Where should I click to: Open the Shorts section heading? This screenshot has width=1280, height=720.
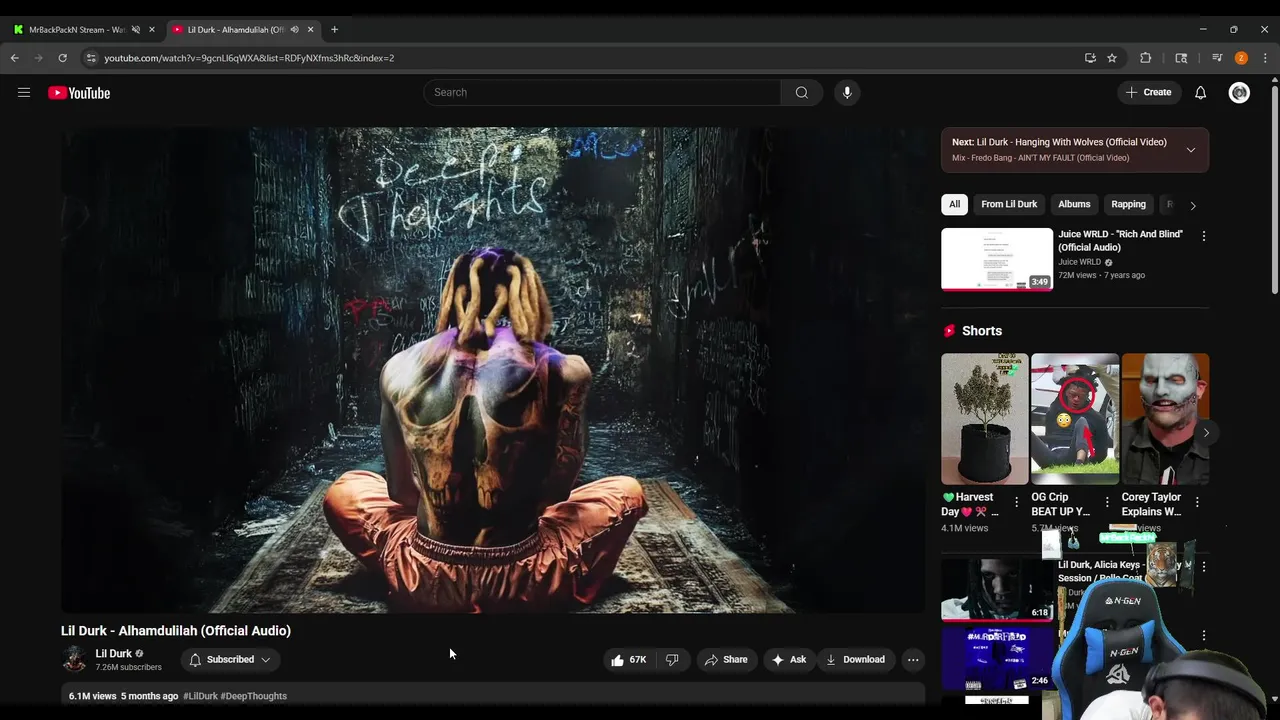click(x=982, y=331)
